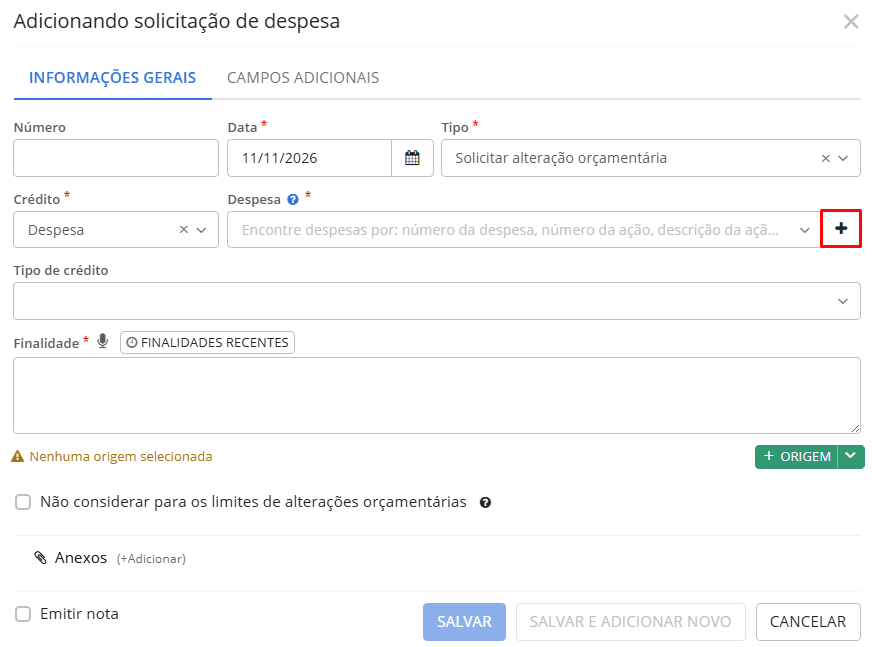Screen dimensions: 872x647
Task: Click inside the Número input field
Action: pyautogui.click(x=115, y=157)
